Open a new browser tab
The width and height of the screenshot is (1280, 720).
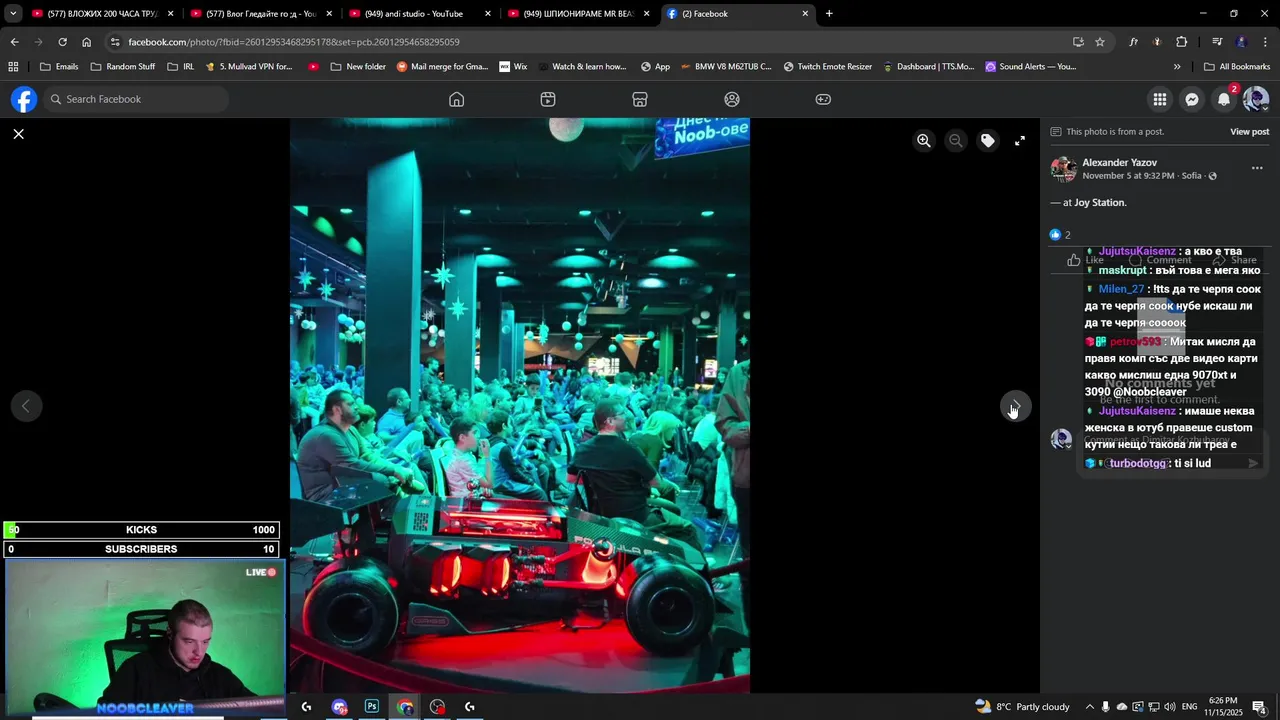pos(829,14)
